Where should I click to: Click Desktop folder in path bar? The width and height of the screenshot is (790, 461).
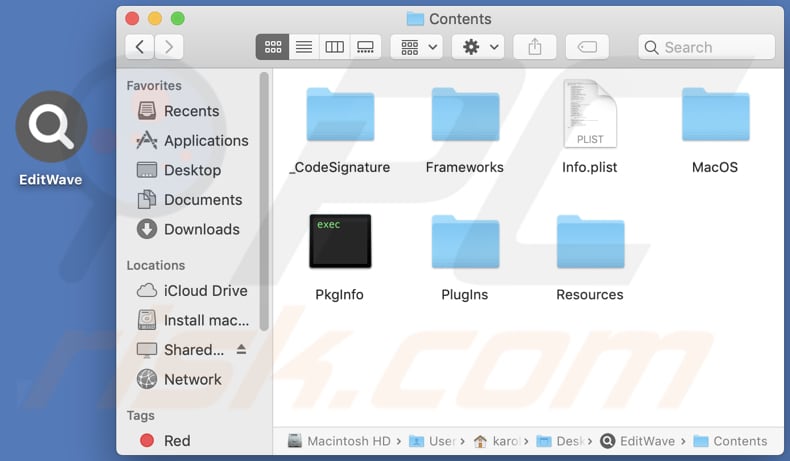560,441
